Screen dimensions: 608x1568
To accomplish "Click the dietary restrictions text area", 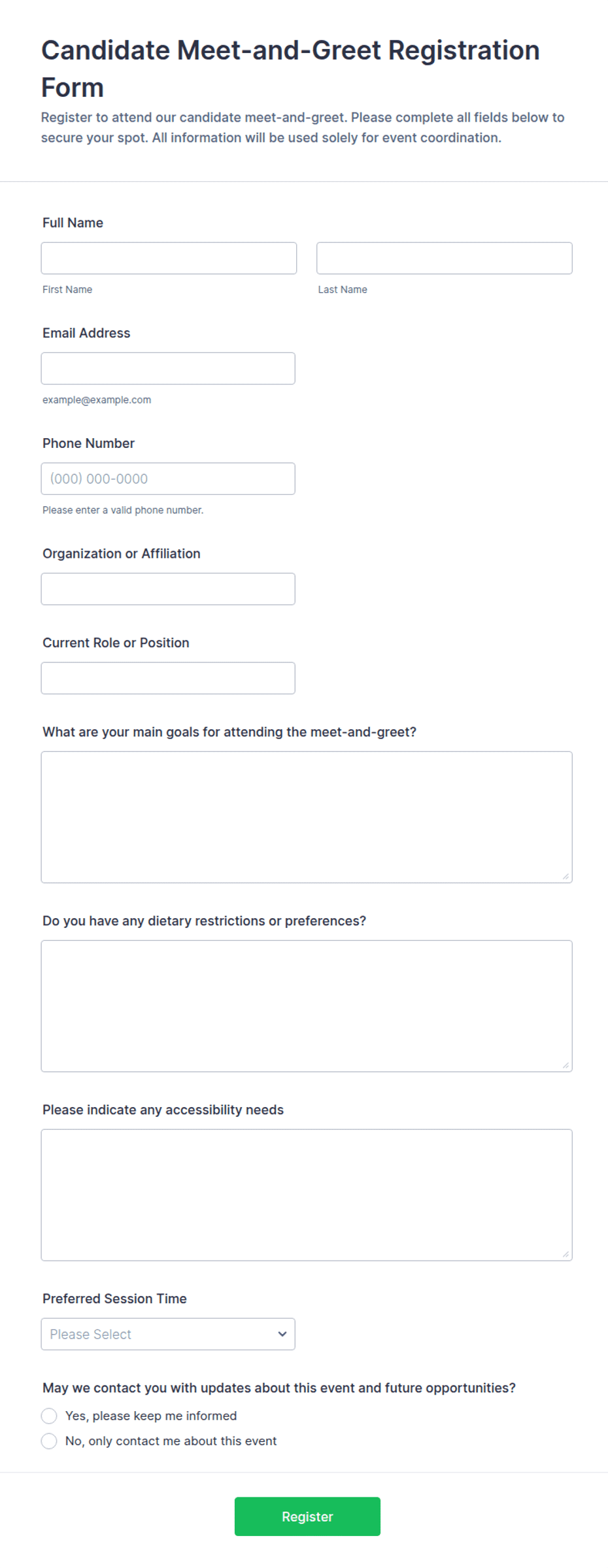I will coord(307,1006).
